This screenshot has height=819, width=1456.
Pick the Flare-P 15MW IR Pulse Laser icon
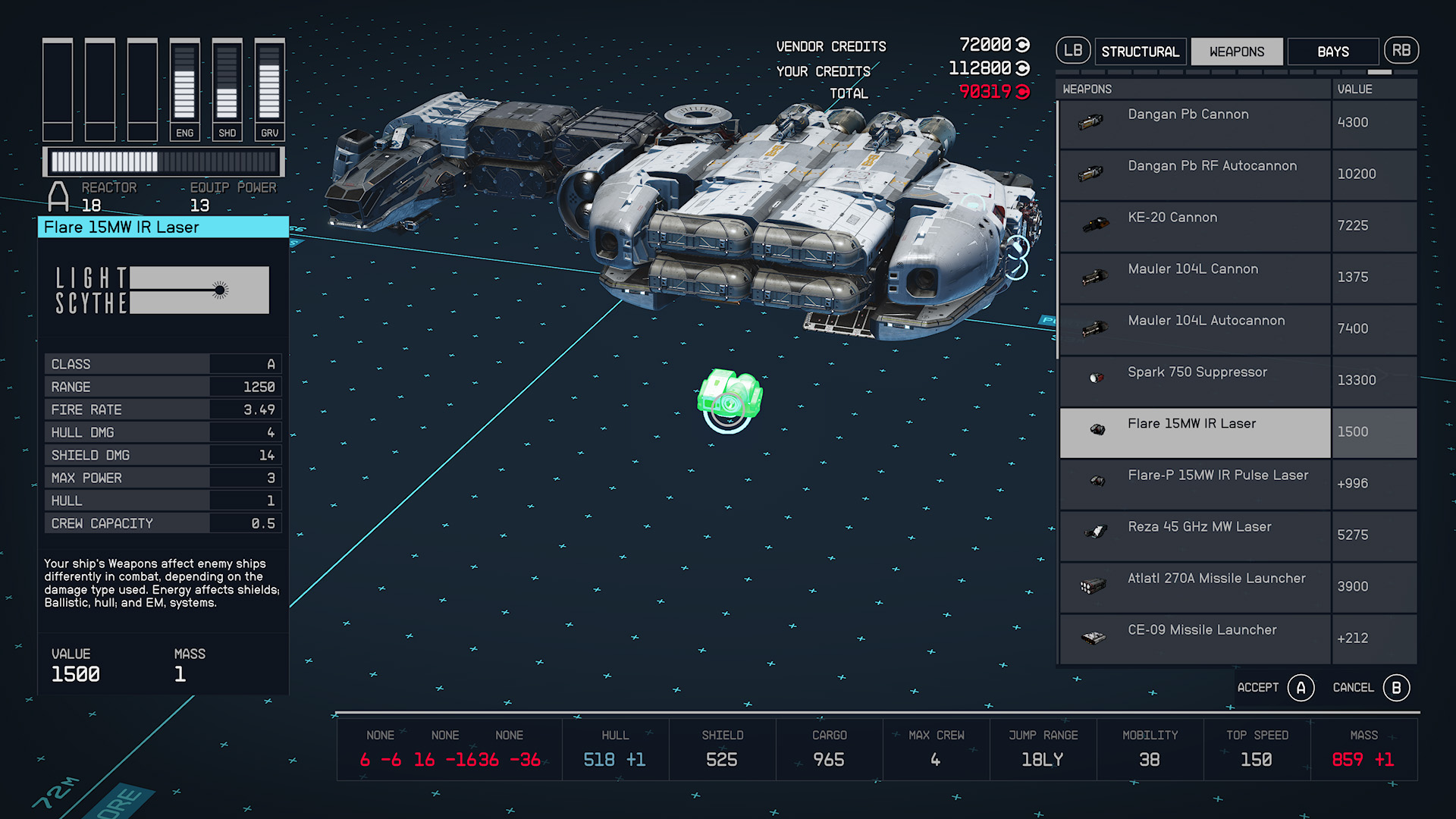coord(1097,481)
